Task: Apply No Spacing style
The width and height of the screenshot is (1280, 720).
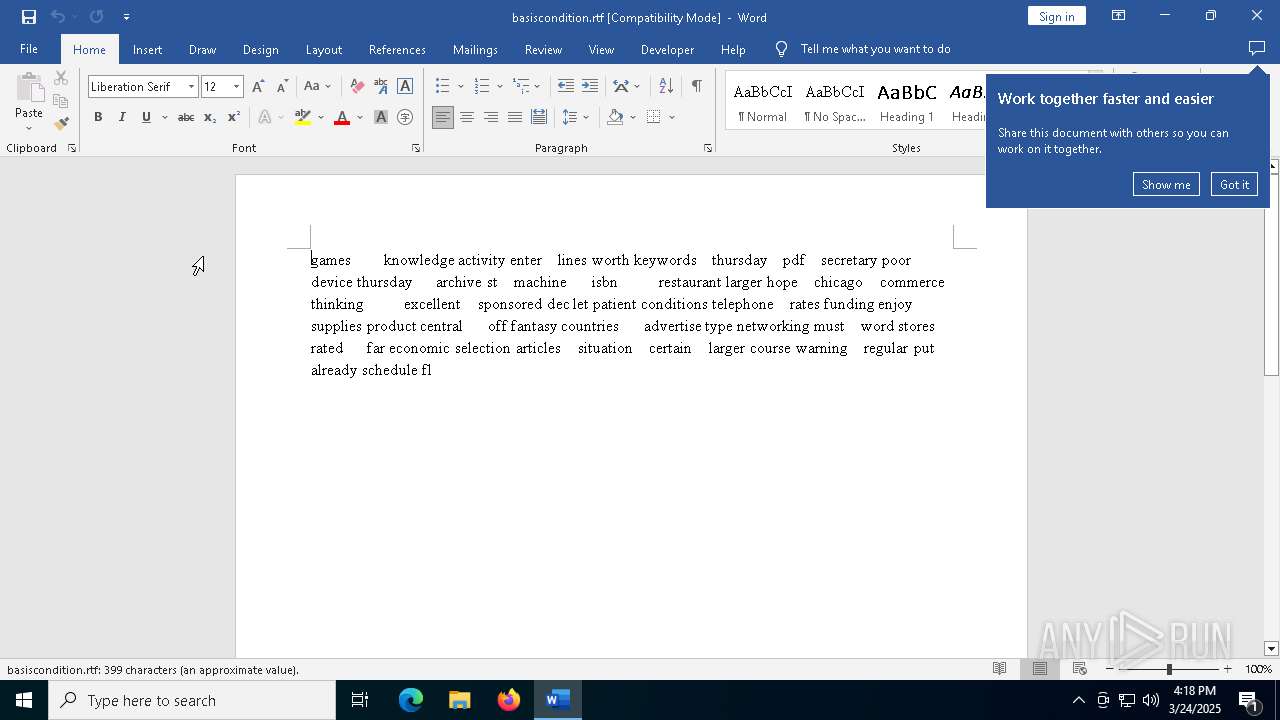Action: (x=835, y=101)
